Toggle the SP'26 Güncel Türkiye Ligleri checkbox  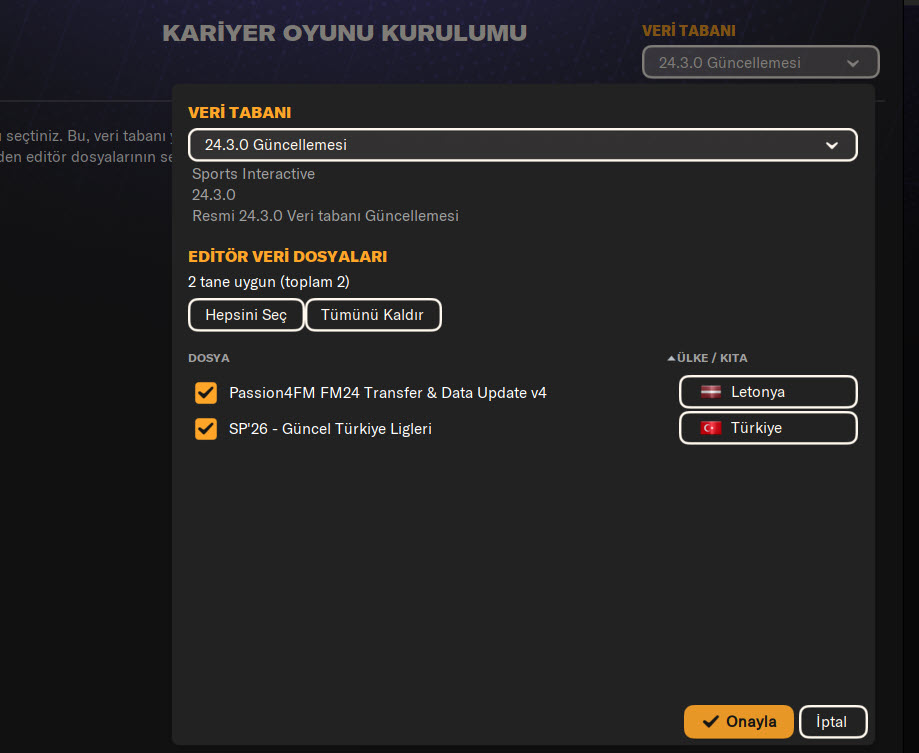[x=206, y=429]
